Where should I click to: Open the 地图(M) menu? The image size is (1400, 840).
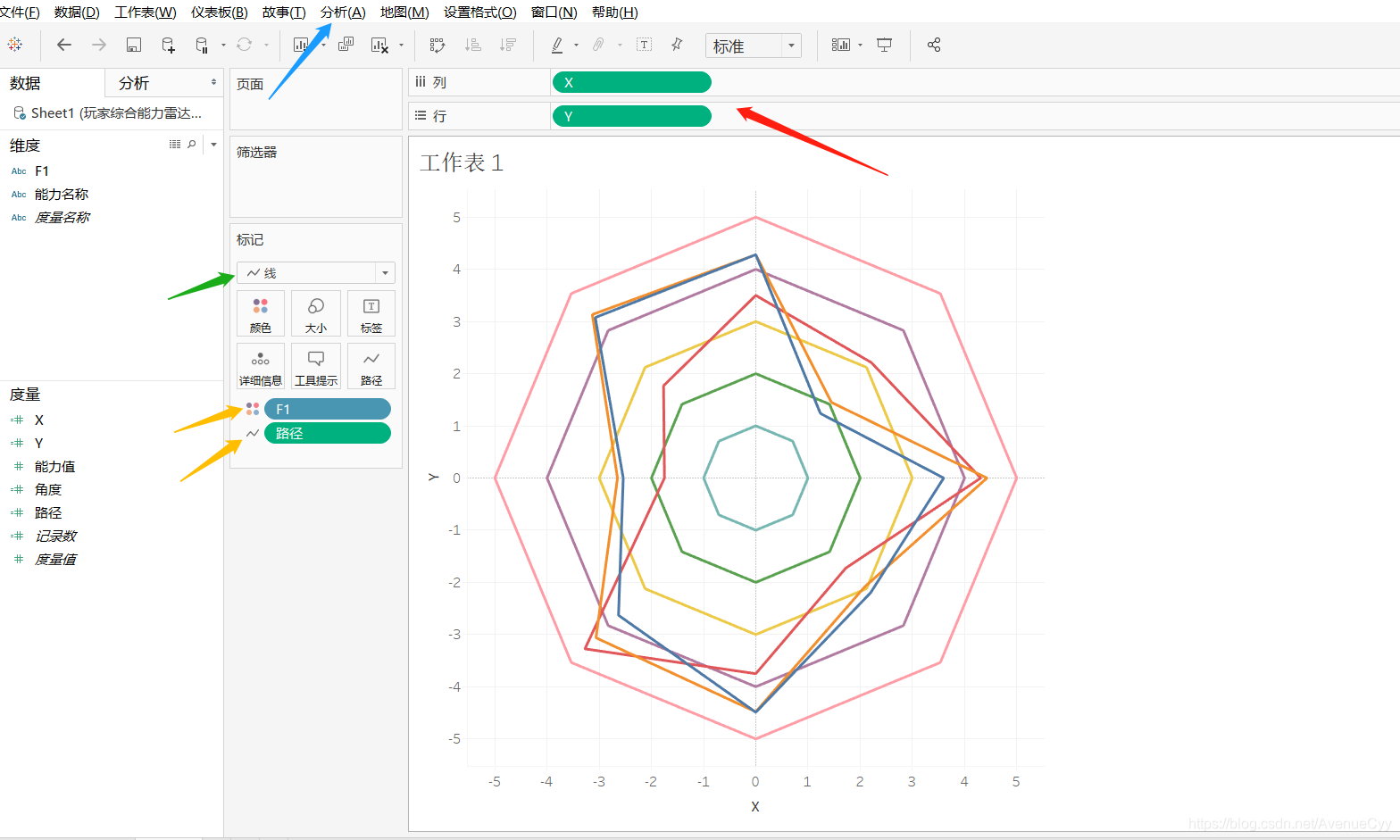[x=404, y=12]
